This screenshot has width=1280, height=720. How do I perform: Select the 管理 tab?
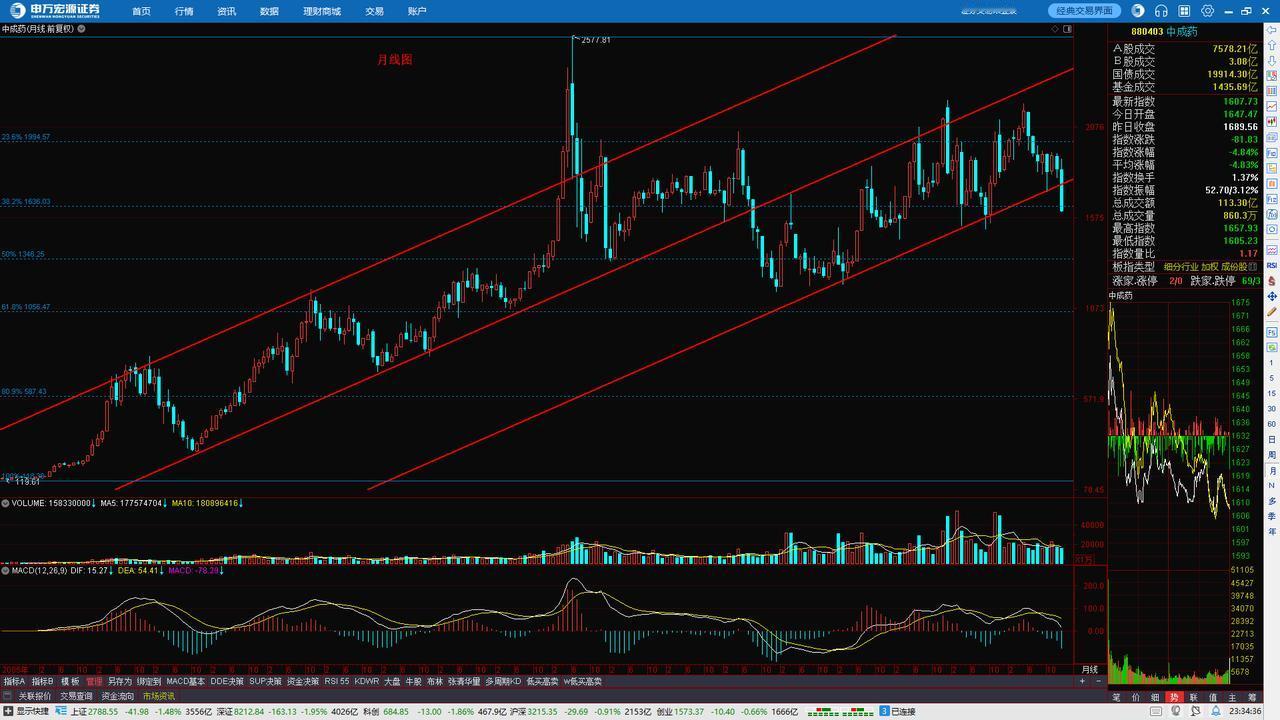coord(94,681)
